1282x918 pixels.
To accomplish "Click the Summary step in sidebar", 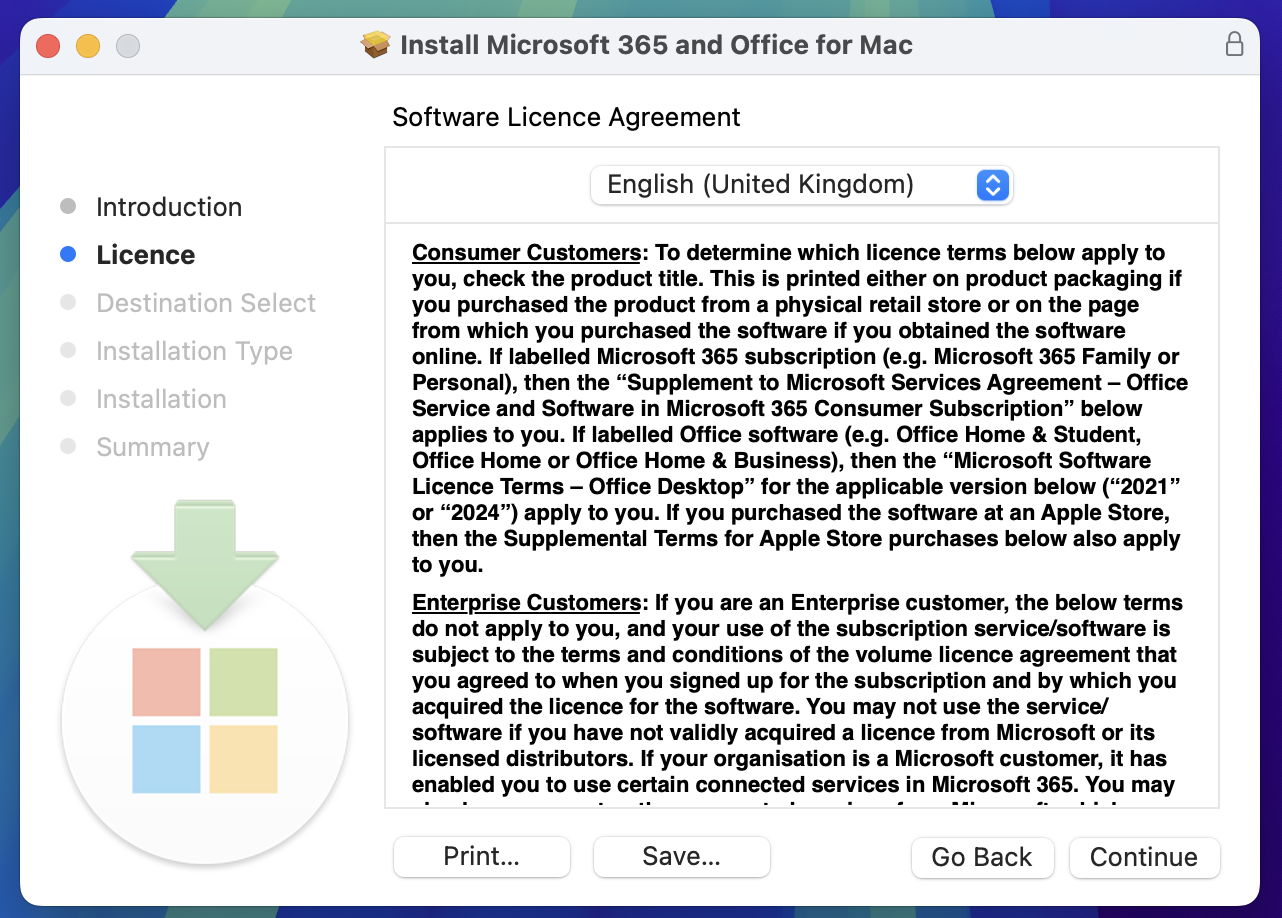I will (153, 447).
